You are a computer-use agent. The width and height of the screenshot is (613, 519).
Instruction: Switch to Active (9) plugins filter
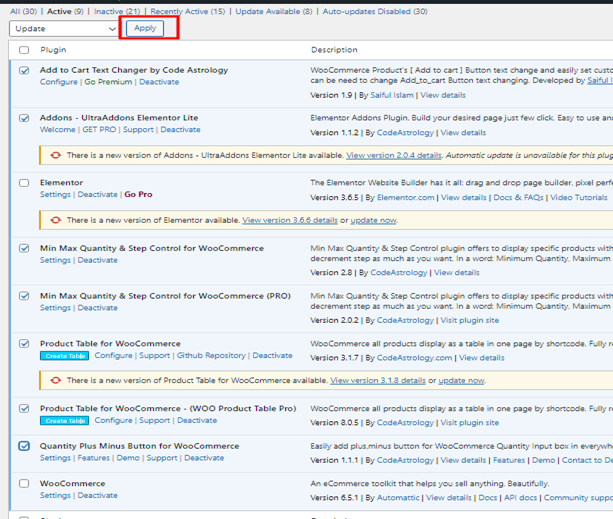[x=65, y=11]
